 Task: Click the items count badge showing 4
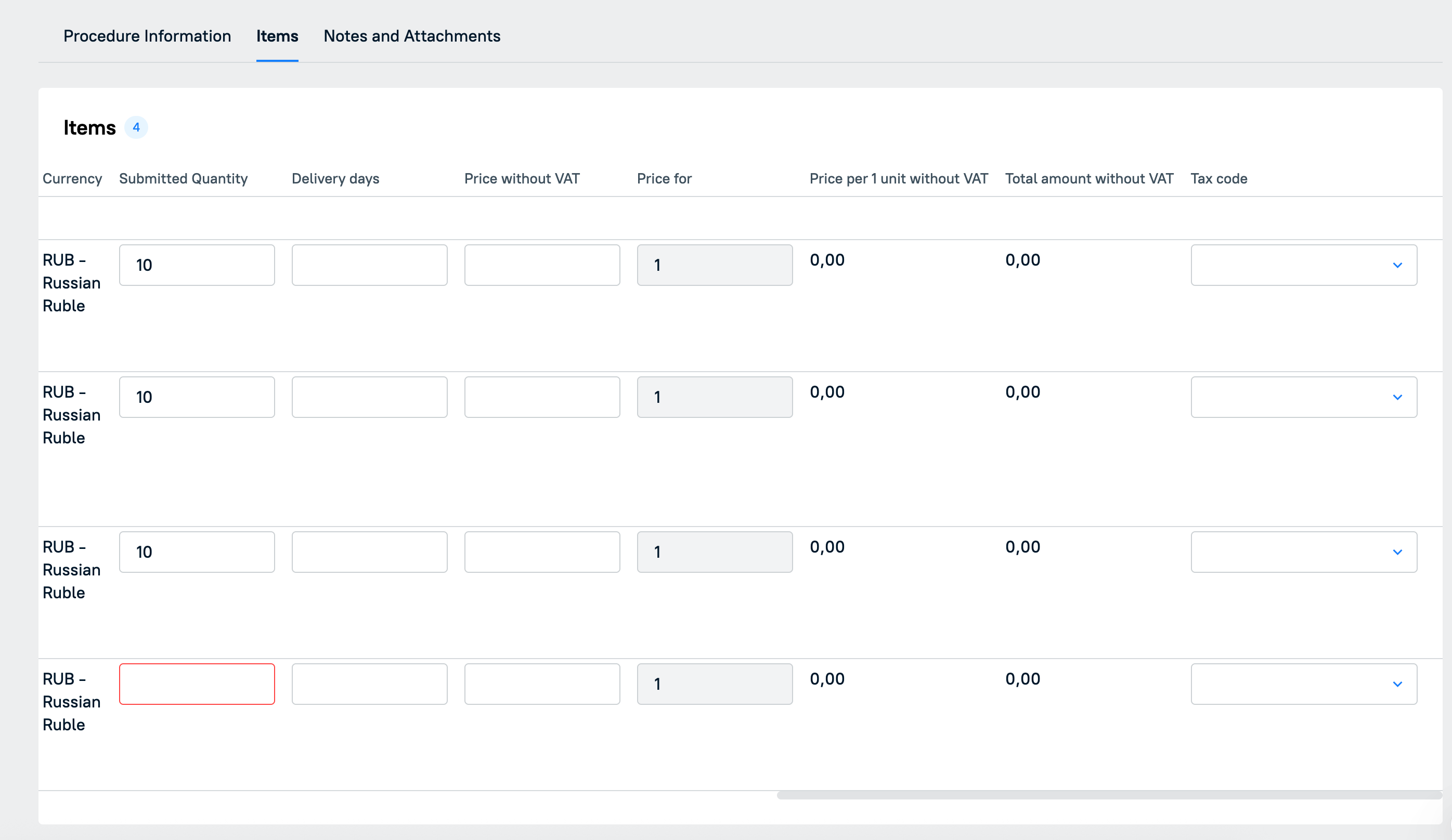pyautogui.click(x=136, y=127)
